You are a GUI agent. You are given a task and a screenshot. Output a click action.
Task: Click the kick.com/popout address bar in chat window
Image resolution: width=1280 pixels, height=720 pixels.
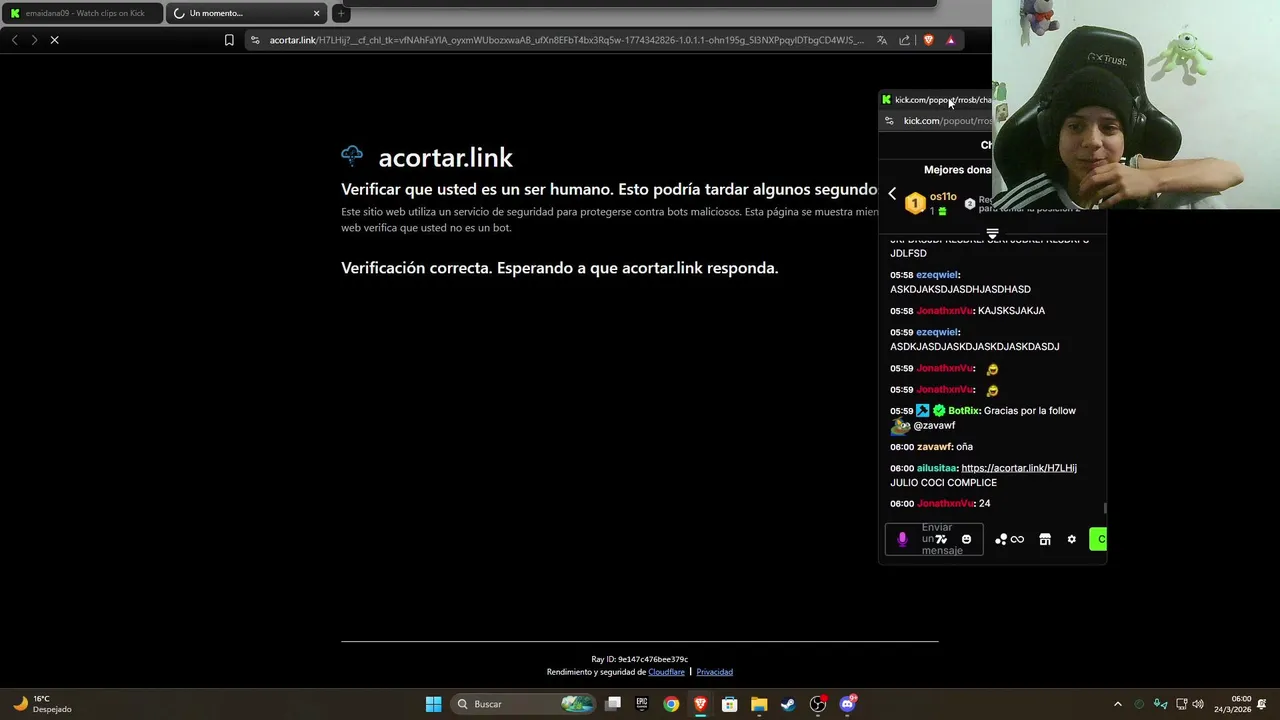point(946,121)
